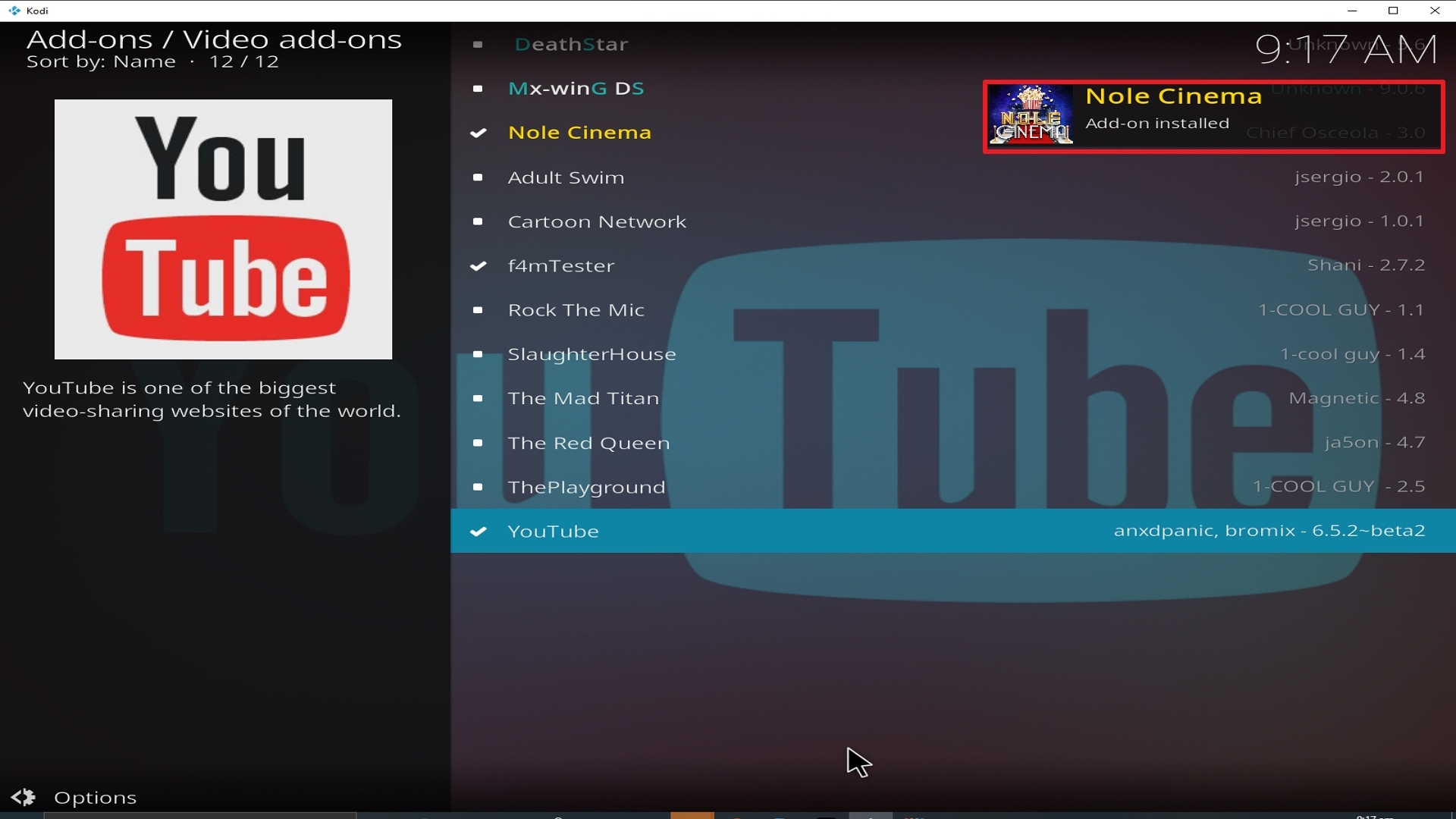Click the checkmark next to YouTube

pyautogui.click(x=478, y=531)
